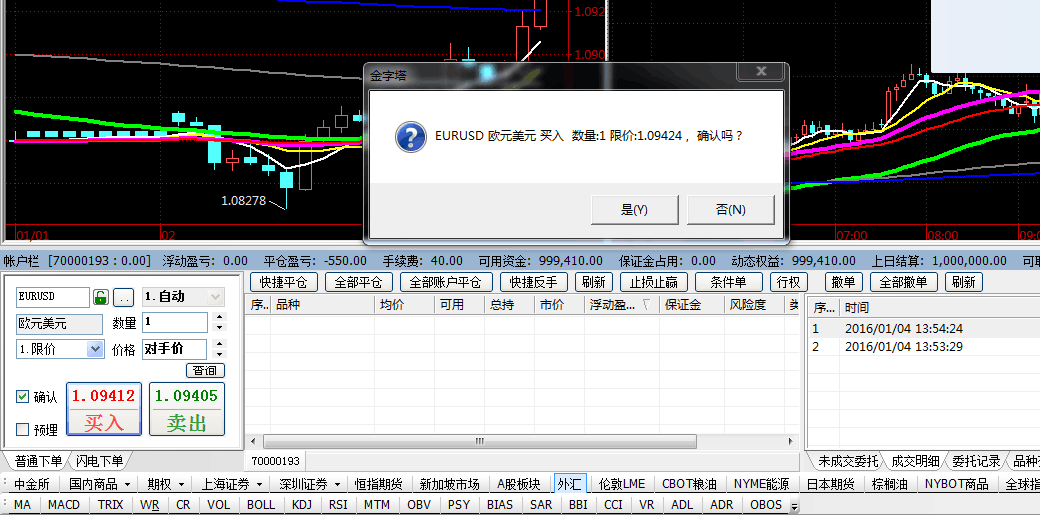Enable the 预埋 checkbox
Viewport: 1040px width, 516px height.
[23, 430]
